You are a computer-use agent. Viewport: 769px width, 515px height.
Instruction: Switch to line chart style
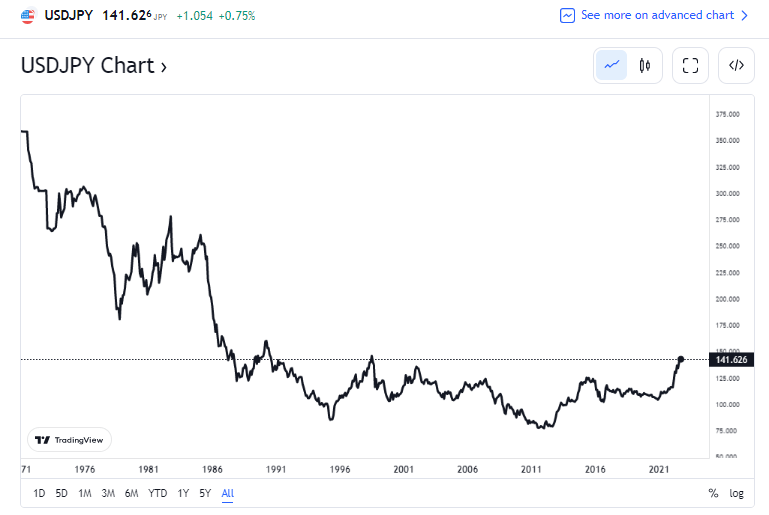[x=612, y=66]
